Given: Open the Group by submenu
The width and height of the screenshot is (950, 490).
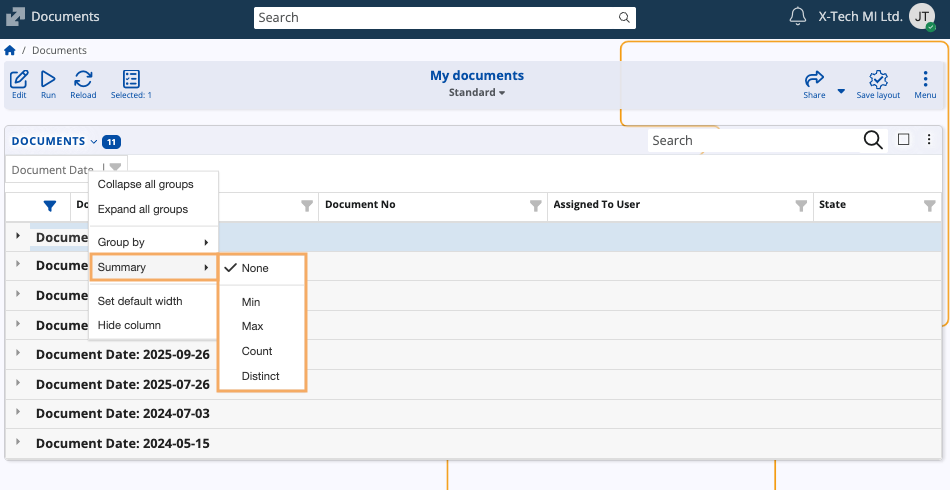Looking at the screenshot, I should pos(152,242).
